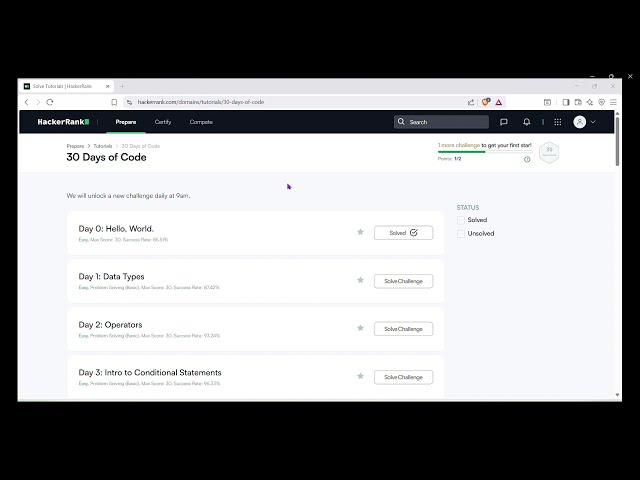The width and height of the screenshot is (640, 480).
Task: Click the browser address bar URL
Action: pos(201,102)
